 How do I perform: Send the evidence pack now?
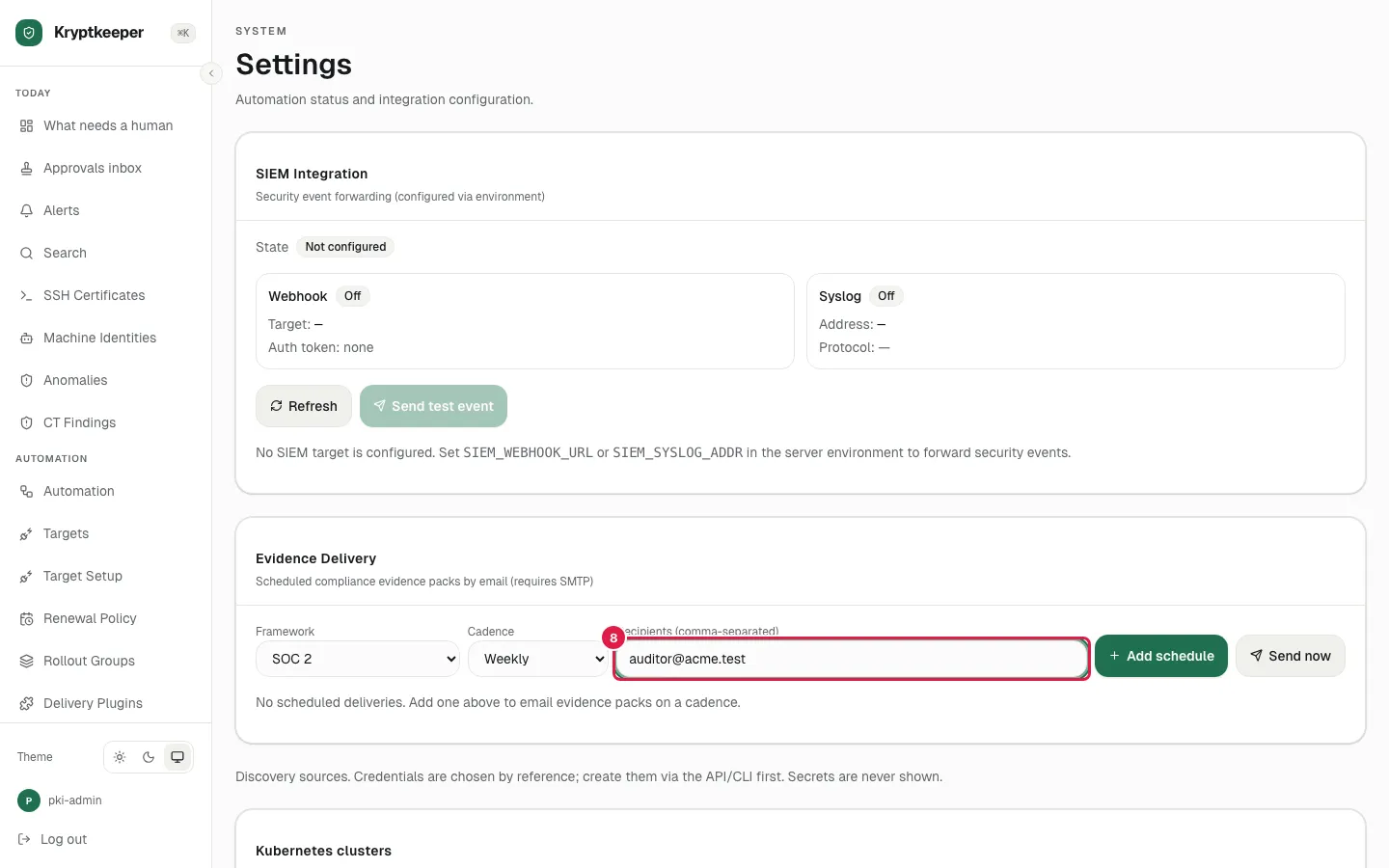click(x=1291, y=656)
